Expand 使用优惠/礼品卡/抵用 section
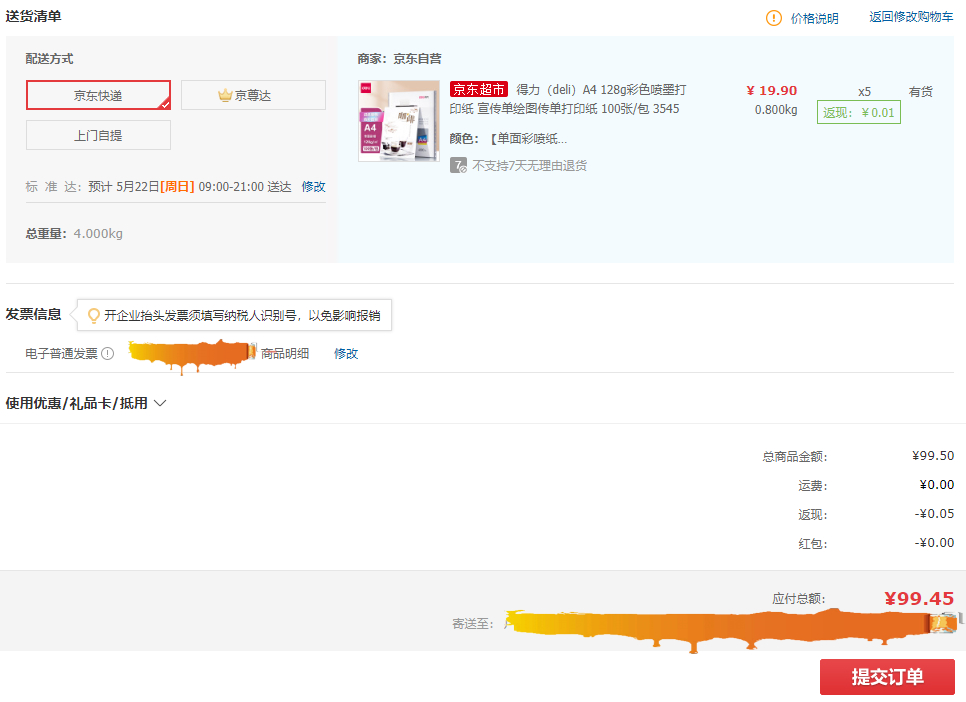The height and width of the screenshot is (702, 966). [x=86, y=403]
